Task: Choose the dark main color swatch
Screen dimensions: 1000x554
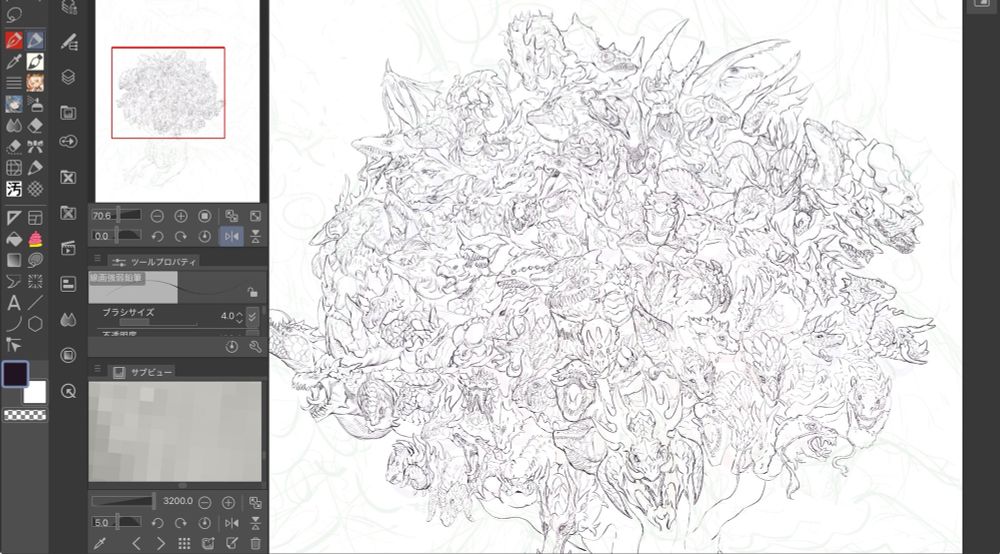Action: coord(15,374)
